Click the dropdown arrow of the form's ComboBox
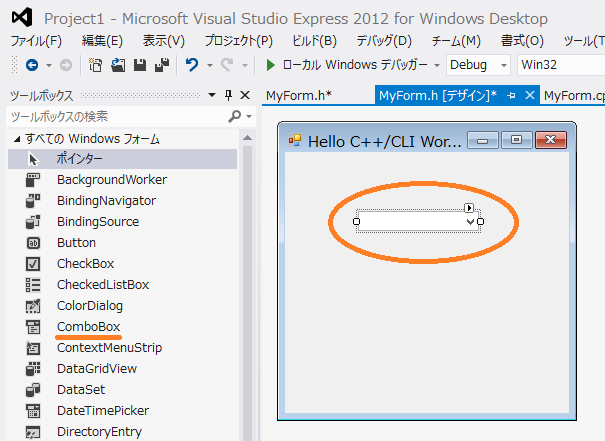The height and width of the screenshot is (441, 605). coord(472,221)
